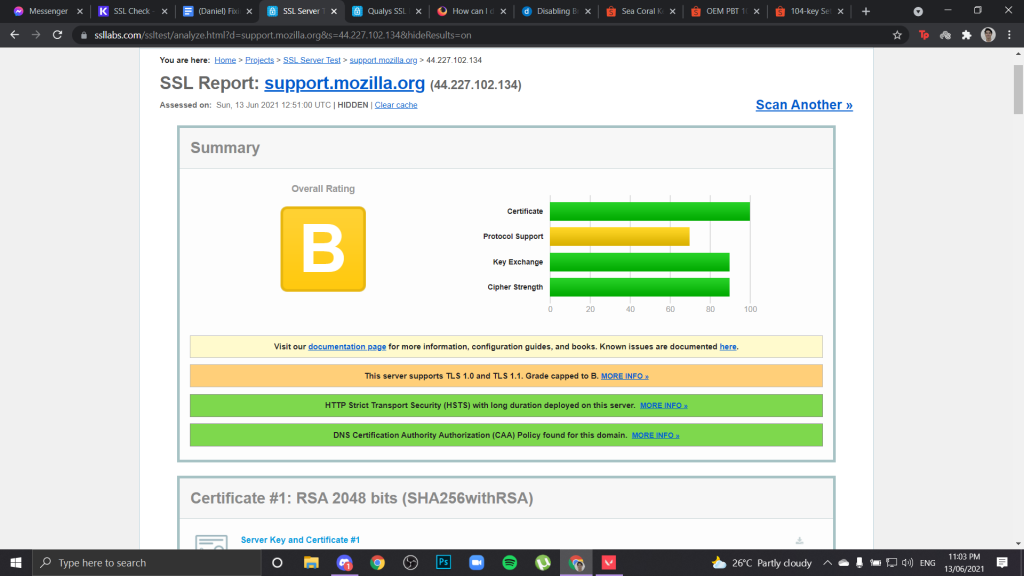
Task: Click the Home breadcrumb link
Action: click(x=225, y=60)
